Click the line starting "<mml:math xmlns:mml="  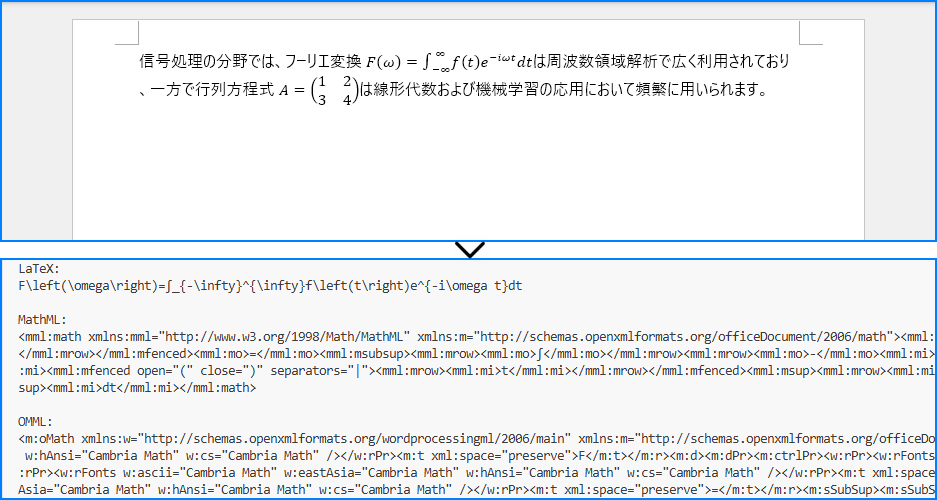pyautogui.click(x=477, y=337)
